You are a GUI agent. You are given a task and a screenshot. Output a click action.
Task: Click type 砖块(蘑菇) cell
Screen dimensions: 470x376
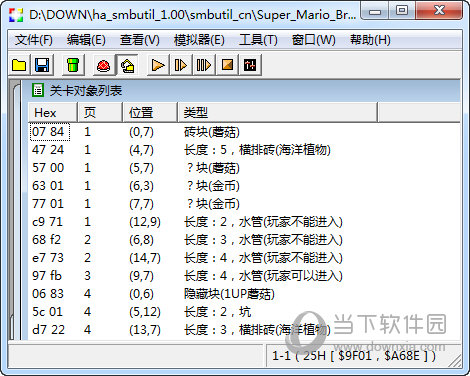pos(212,132)
